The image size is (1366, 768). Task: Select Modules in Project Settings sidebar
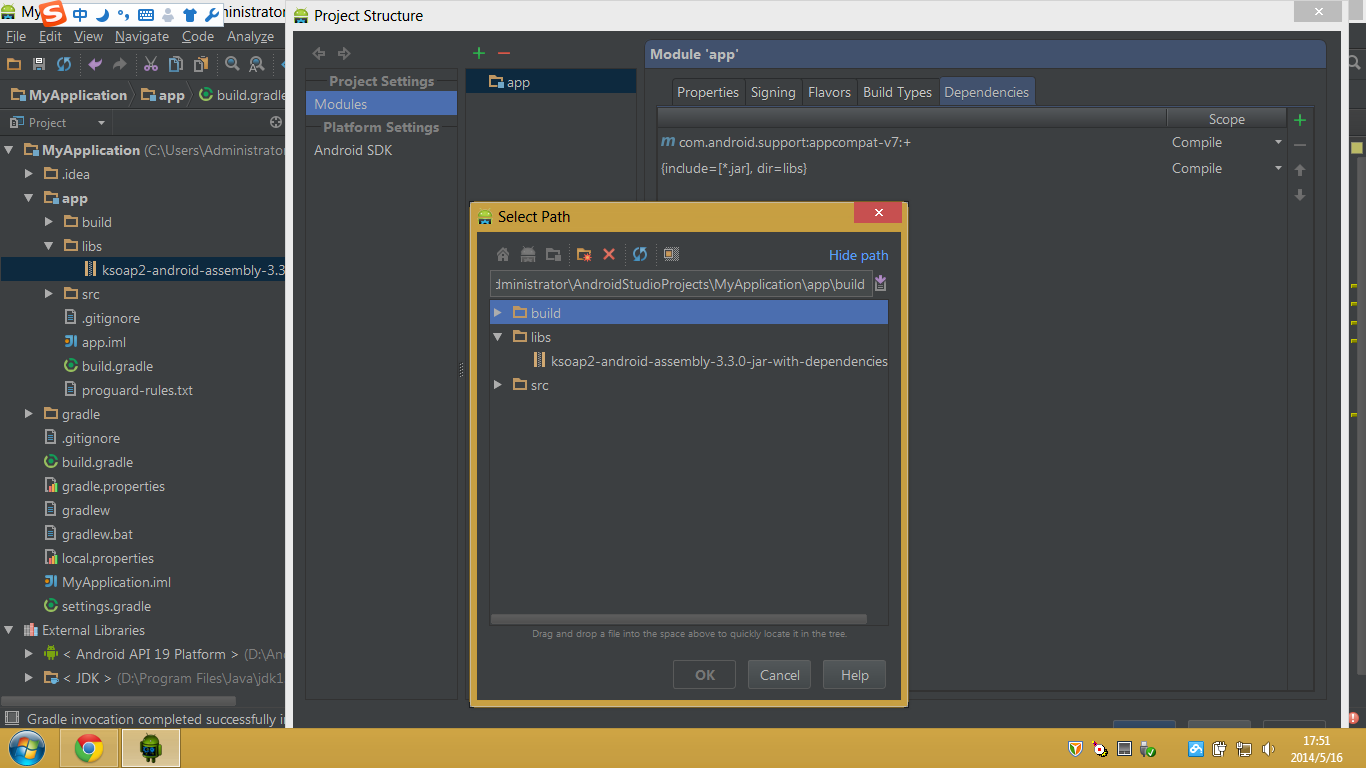(381, 104)
